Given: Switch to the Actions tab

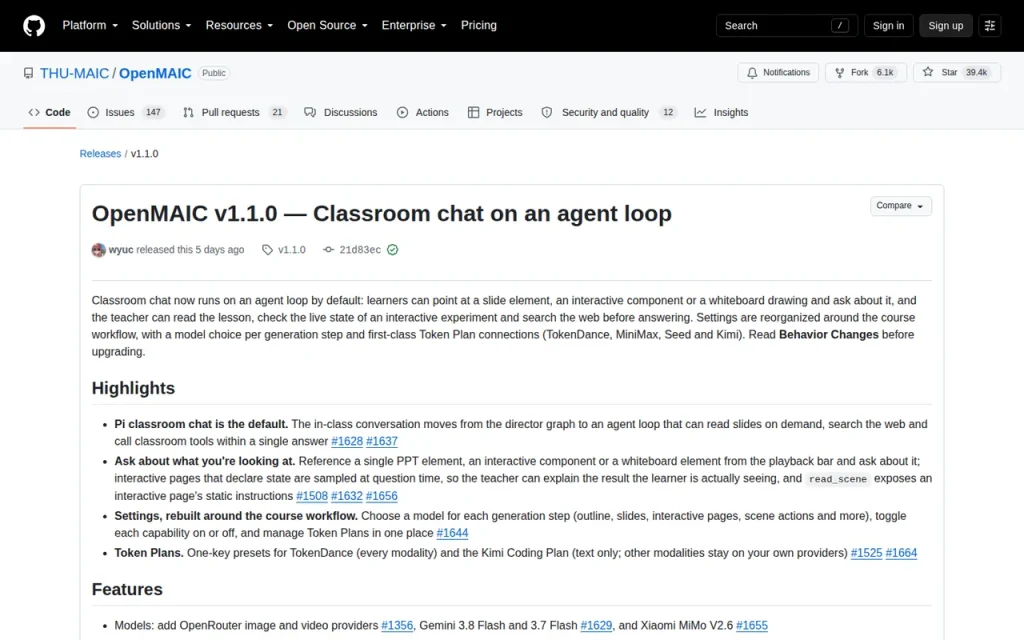Looking at the screenshot, I should [x=423, y=112].
